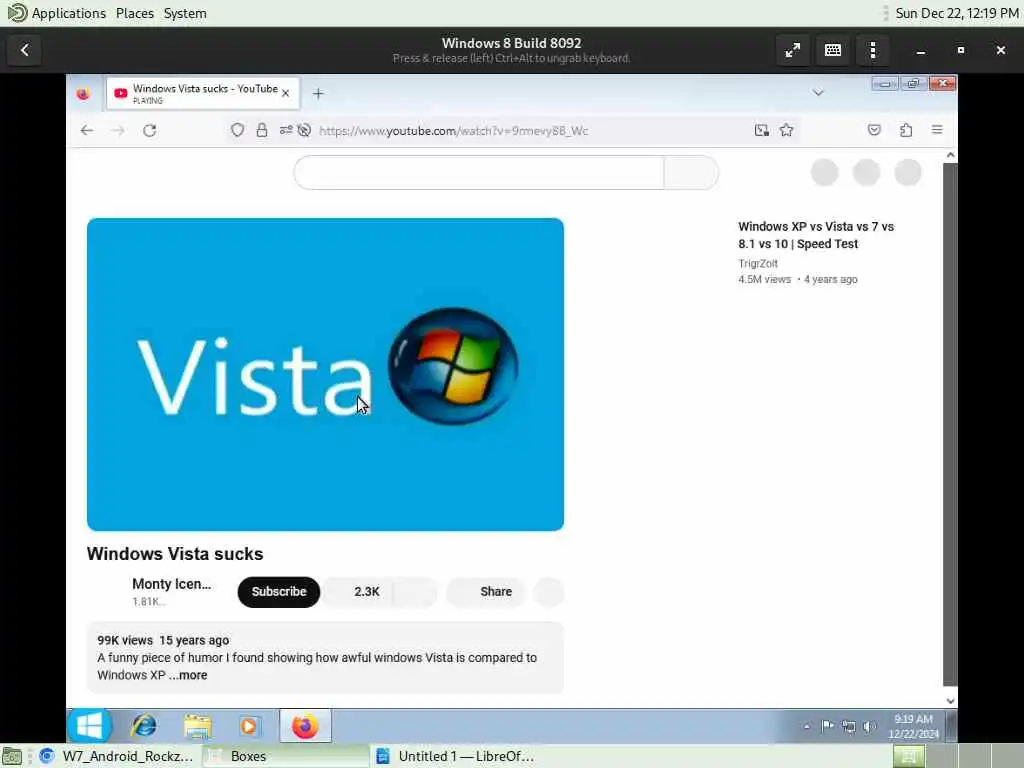1024x768 pixels.
Task: Click the 99K views text
Action: pos(125,641)
